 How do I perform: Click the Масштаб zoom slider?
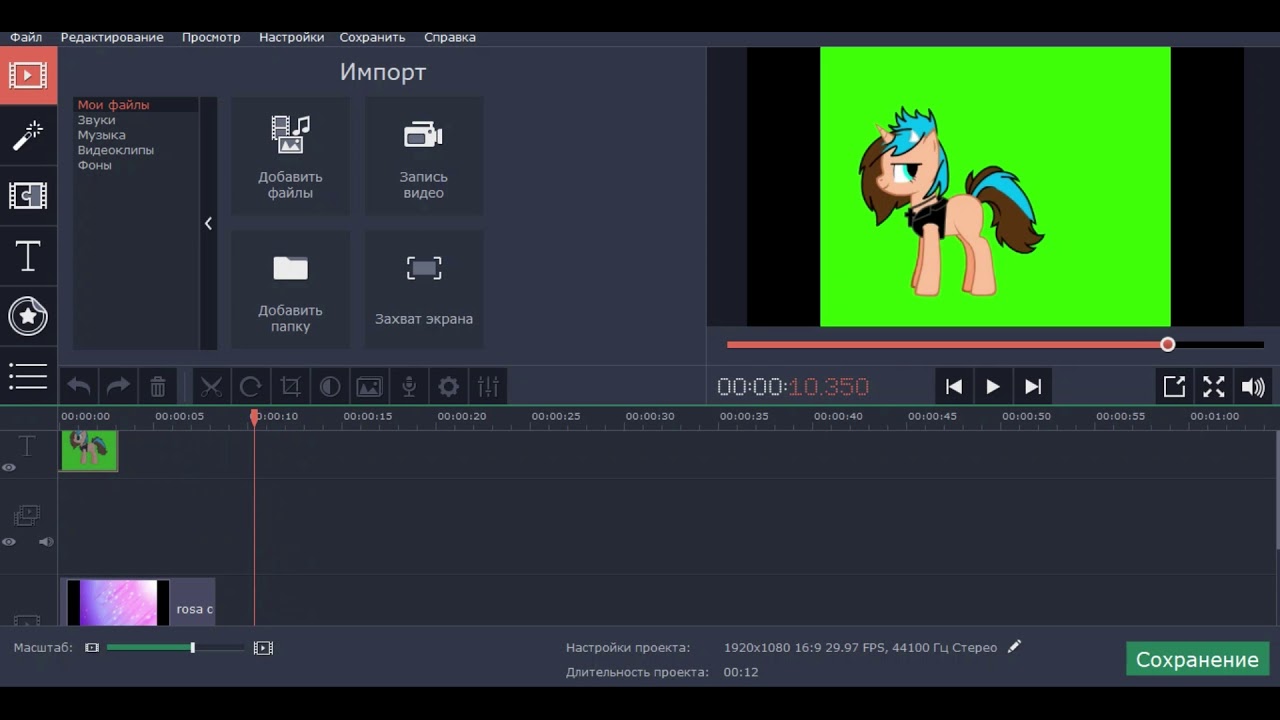pos(175,648)
